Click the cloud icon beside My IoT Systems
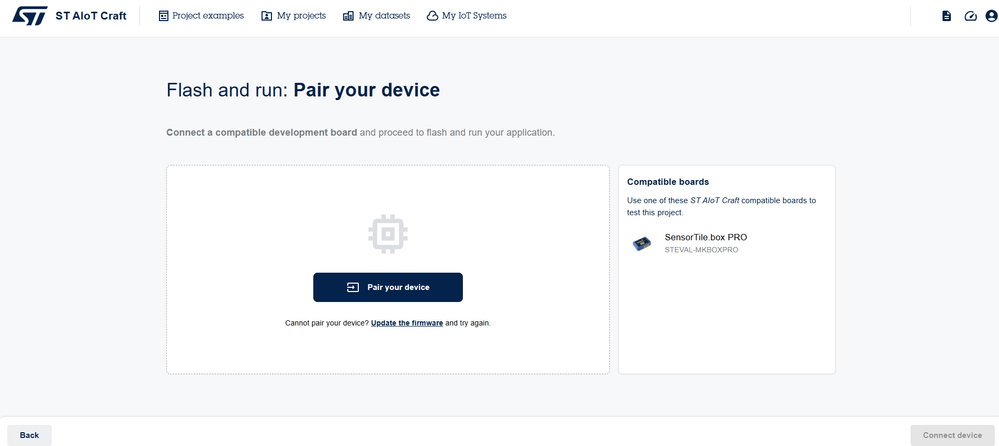This screenshot has width=999, height=446. [432, 16]
